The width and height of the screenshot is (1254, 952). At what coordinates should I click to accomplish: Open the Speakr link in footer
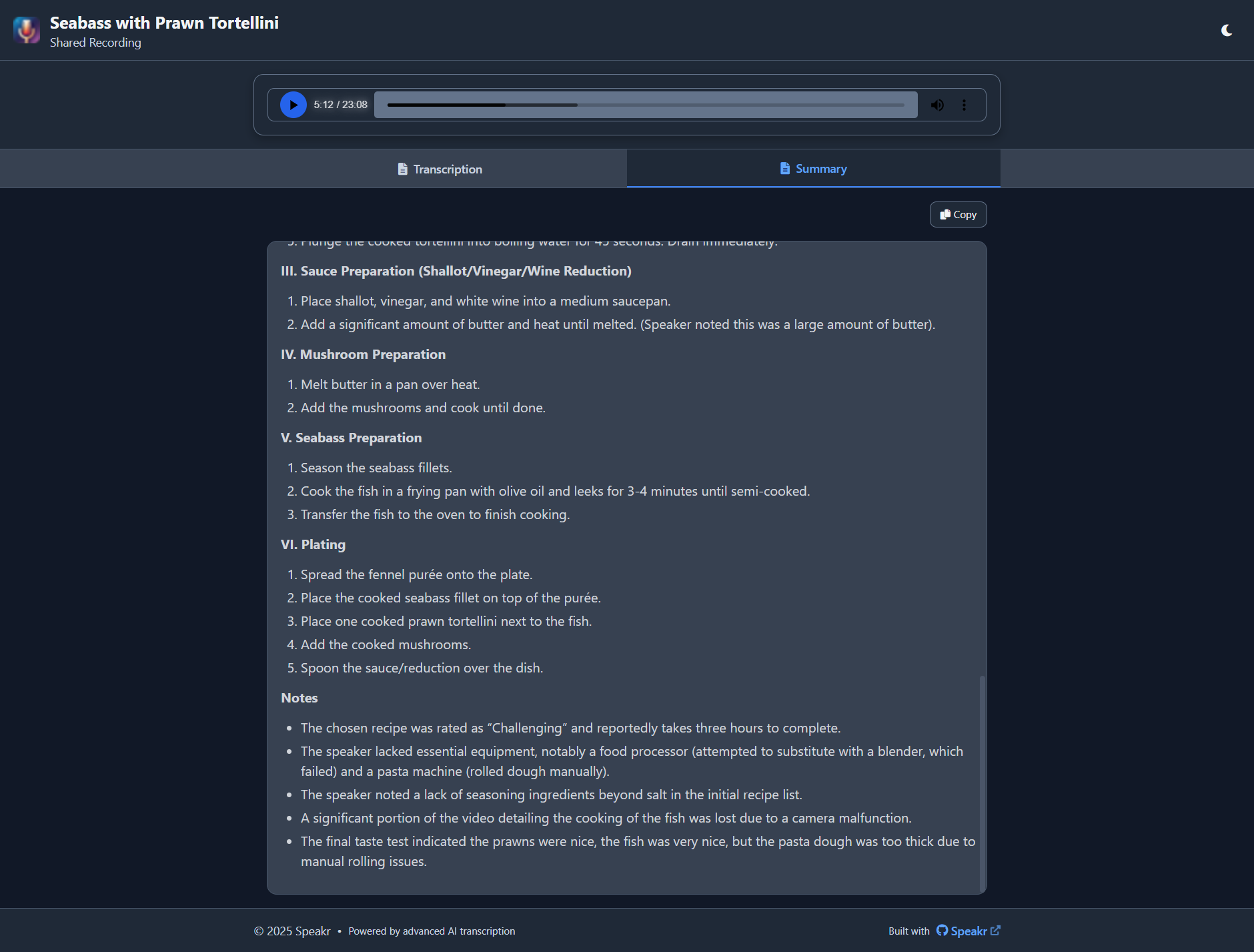tap(969, 931)
